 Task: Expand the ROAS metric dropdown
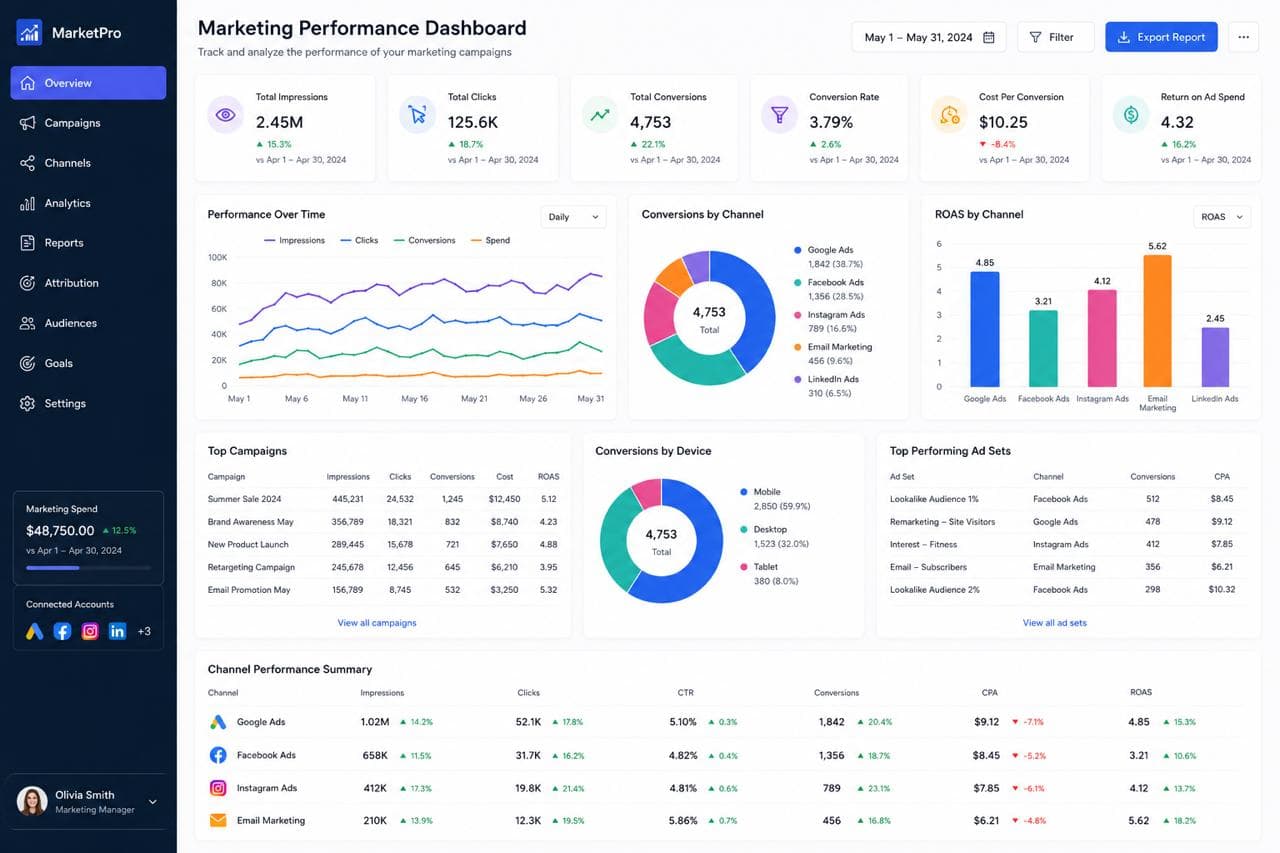[1222, 217]
